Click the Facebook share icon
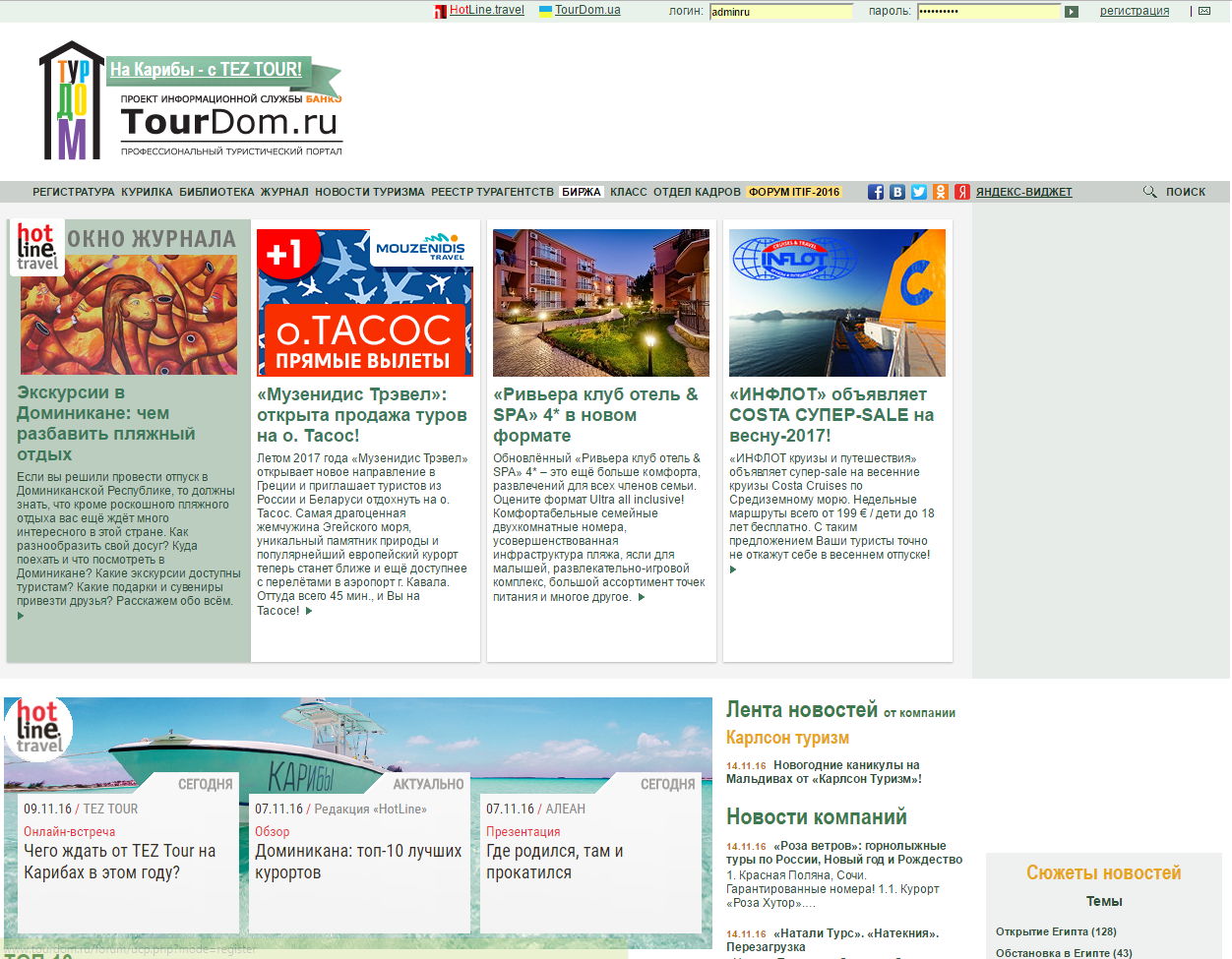Viewport: 1232px width, 959px height. pos(875,192)
